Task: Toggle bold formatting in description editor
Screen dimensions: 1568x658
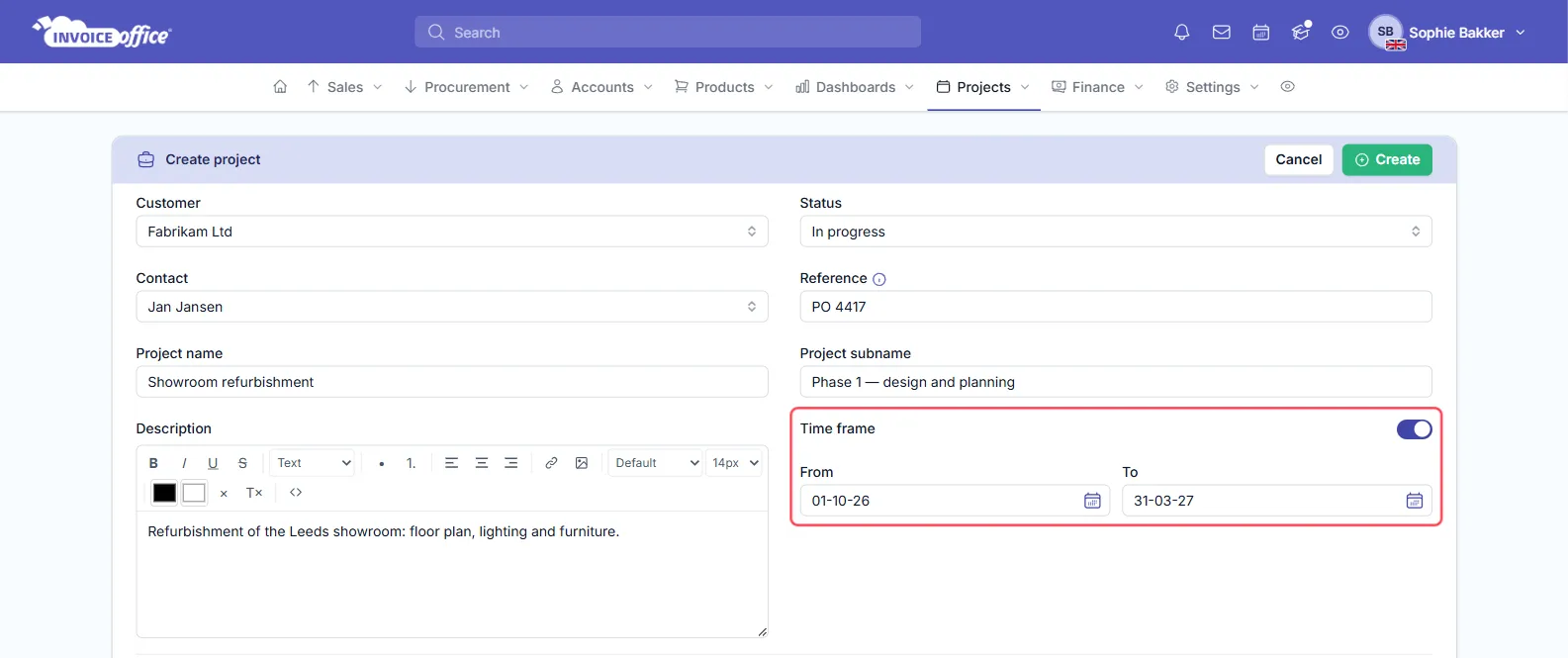Action: click(x=153, y=463)
